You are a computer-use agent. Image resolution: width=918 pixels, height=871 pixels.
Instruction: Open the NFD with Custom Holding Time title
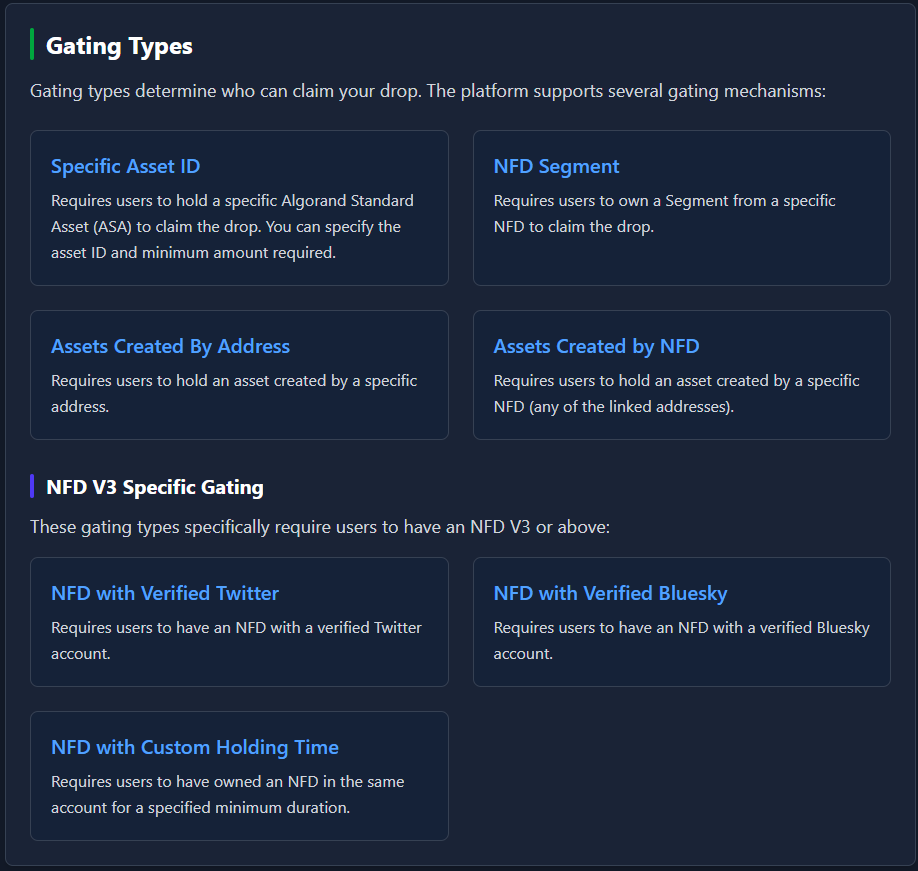194,747
